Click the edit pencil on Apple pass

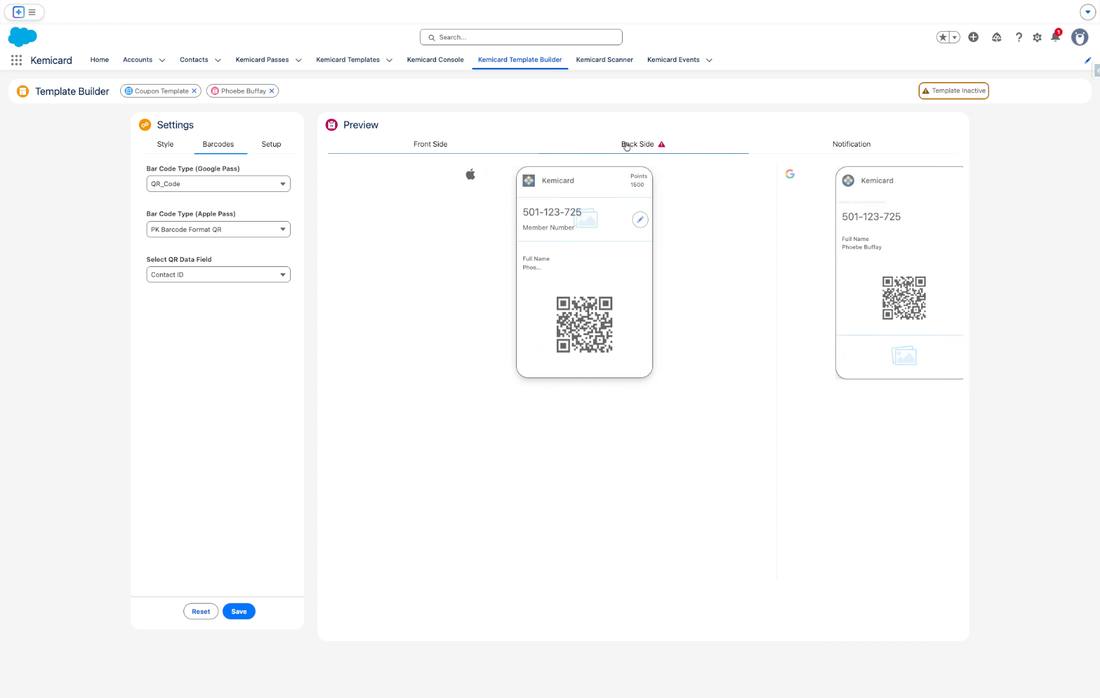(640, 220)
